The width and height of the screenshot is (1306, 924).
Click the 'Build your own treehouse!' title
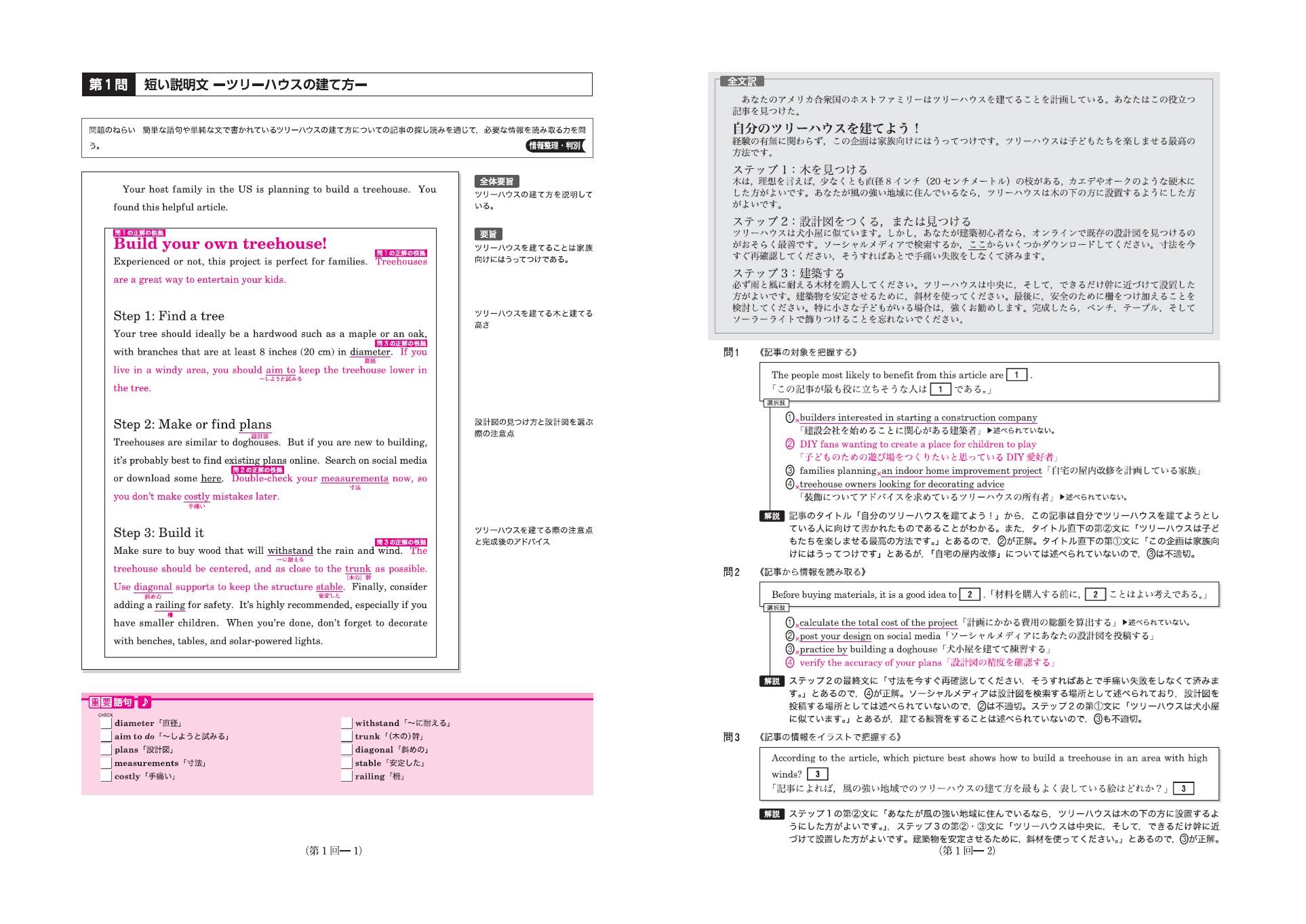click(220, 244)
